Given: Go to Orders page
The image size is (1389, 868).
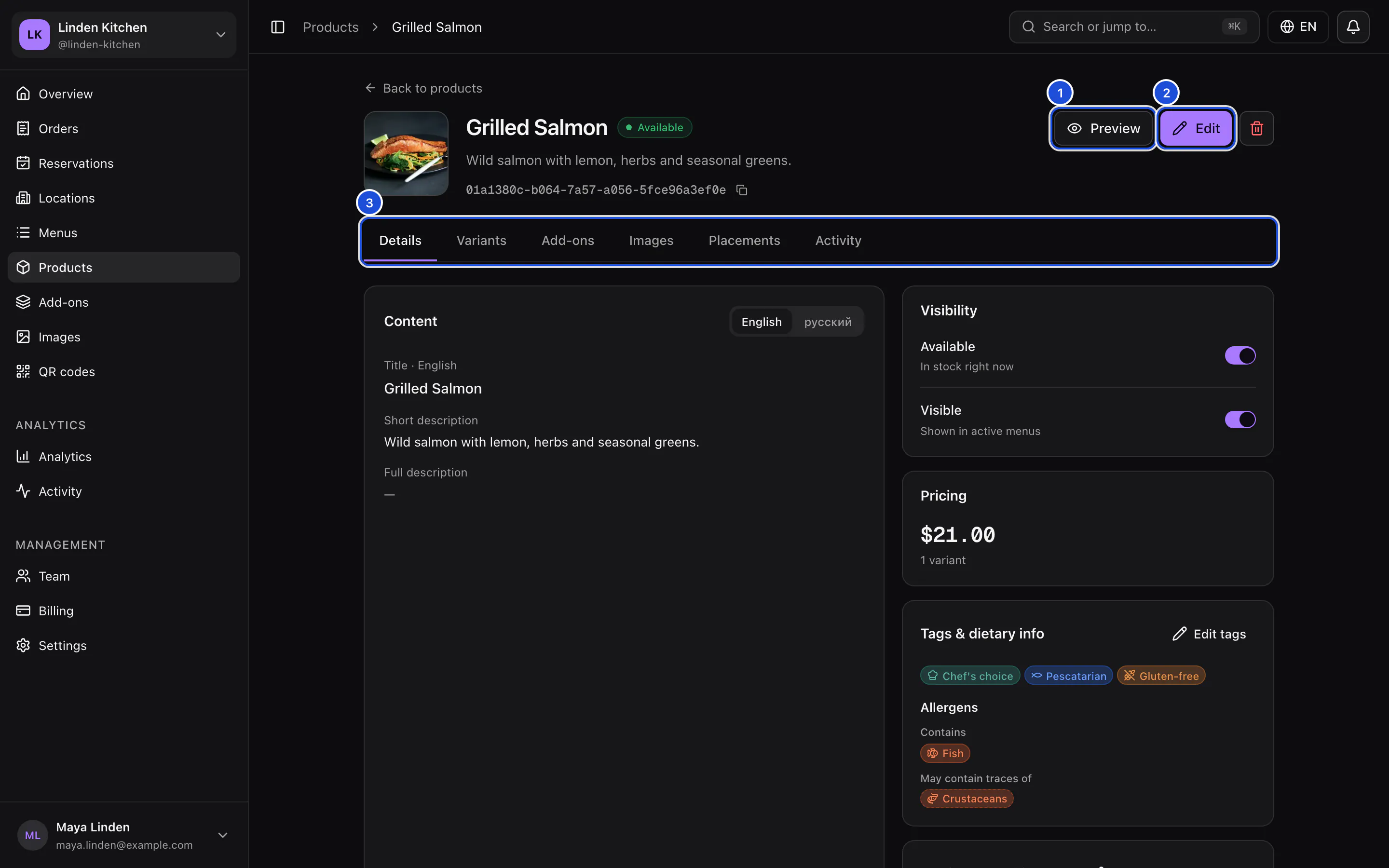Looking at the screenshot, I should point(124,129).
